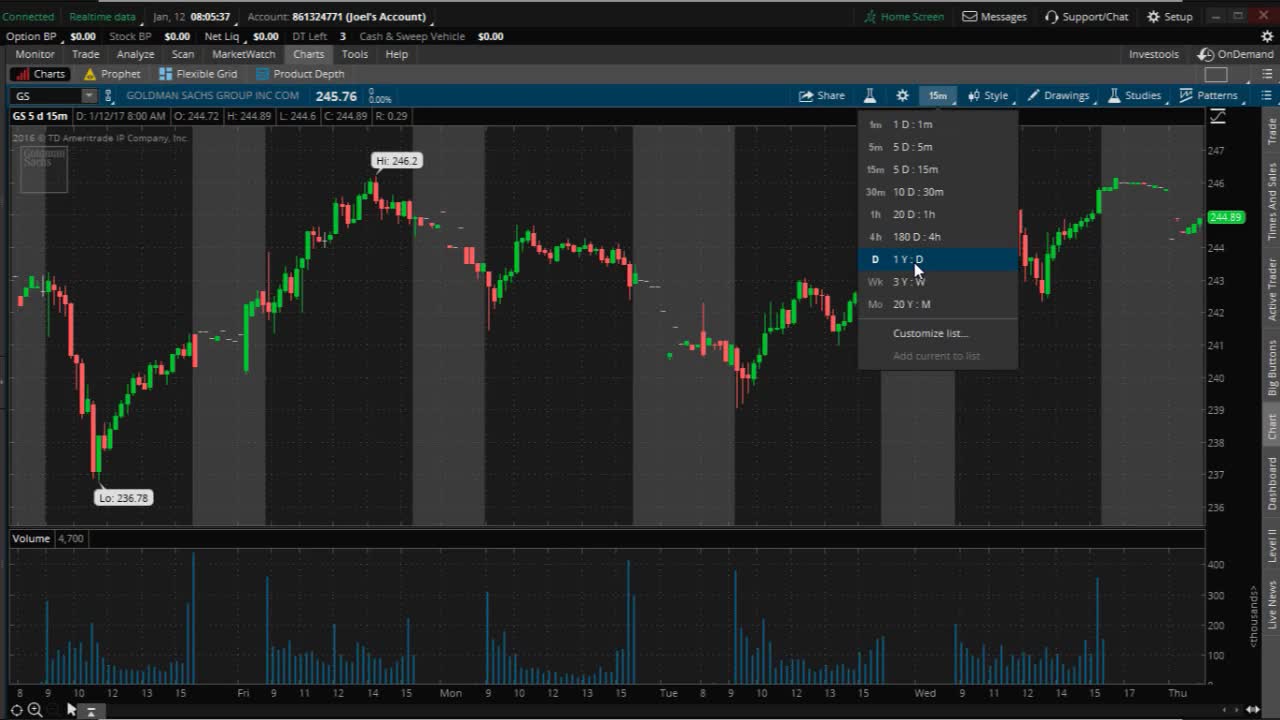The image size is (1280, 720).
Task: Open Investools
Action: 1154,54
